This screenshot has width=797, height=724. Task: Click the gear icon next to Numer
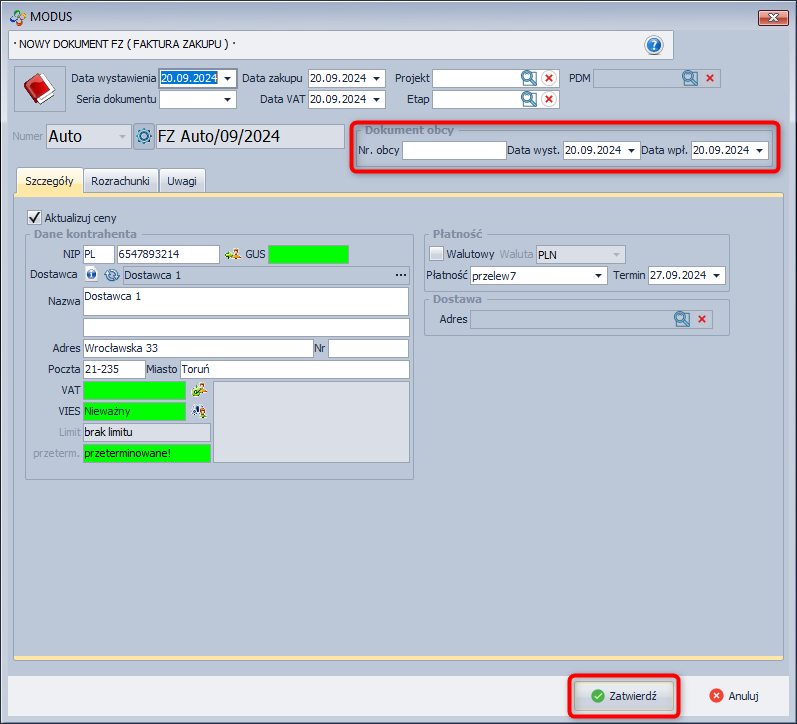point(144,137)
